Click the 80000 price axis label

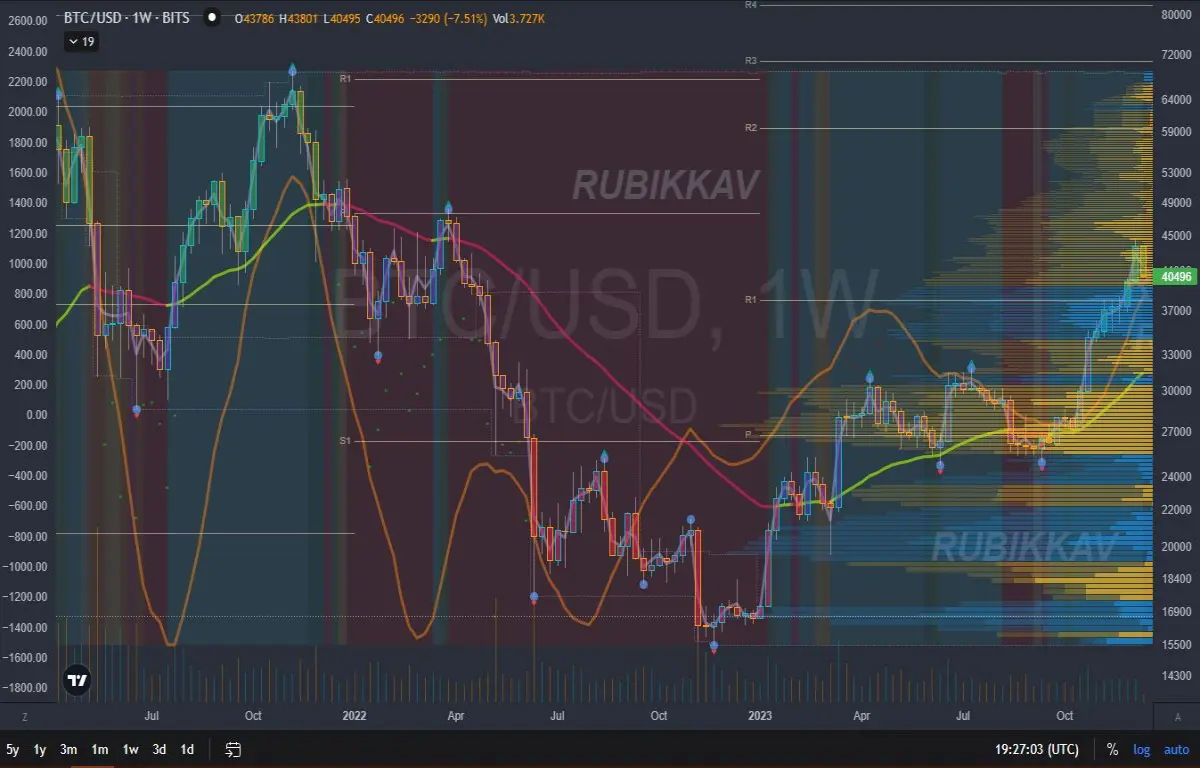pyautogui.click(x=1174, y=15)
